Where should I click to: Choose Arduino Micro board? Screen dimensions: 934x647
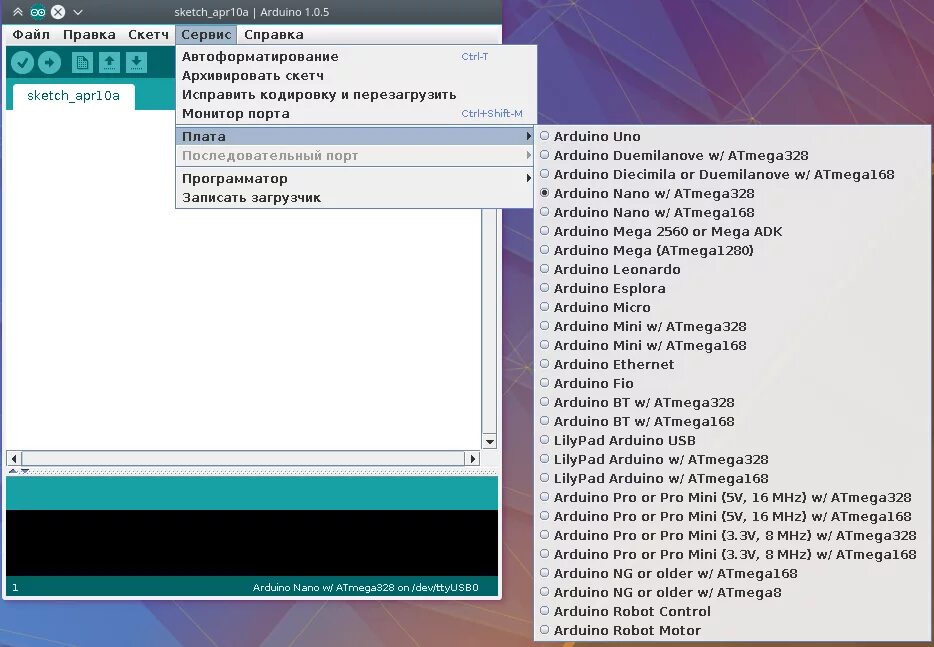coord(732,307)
